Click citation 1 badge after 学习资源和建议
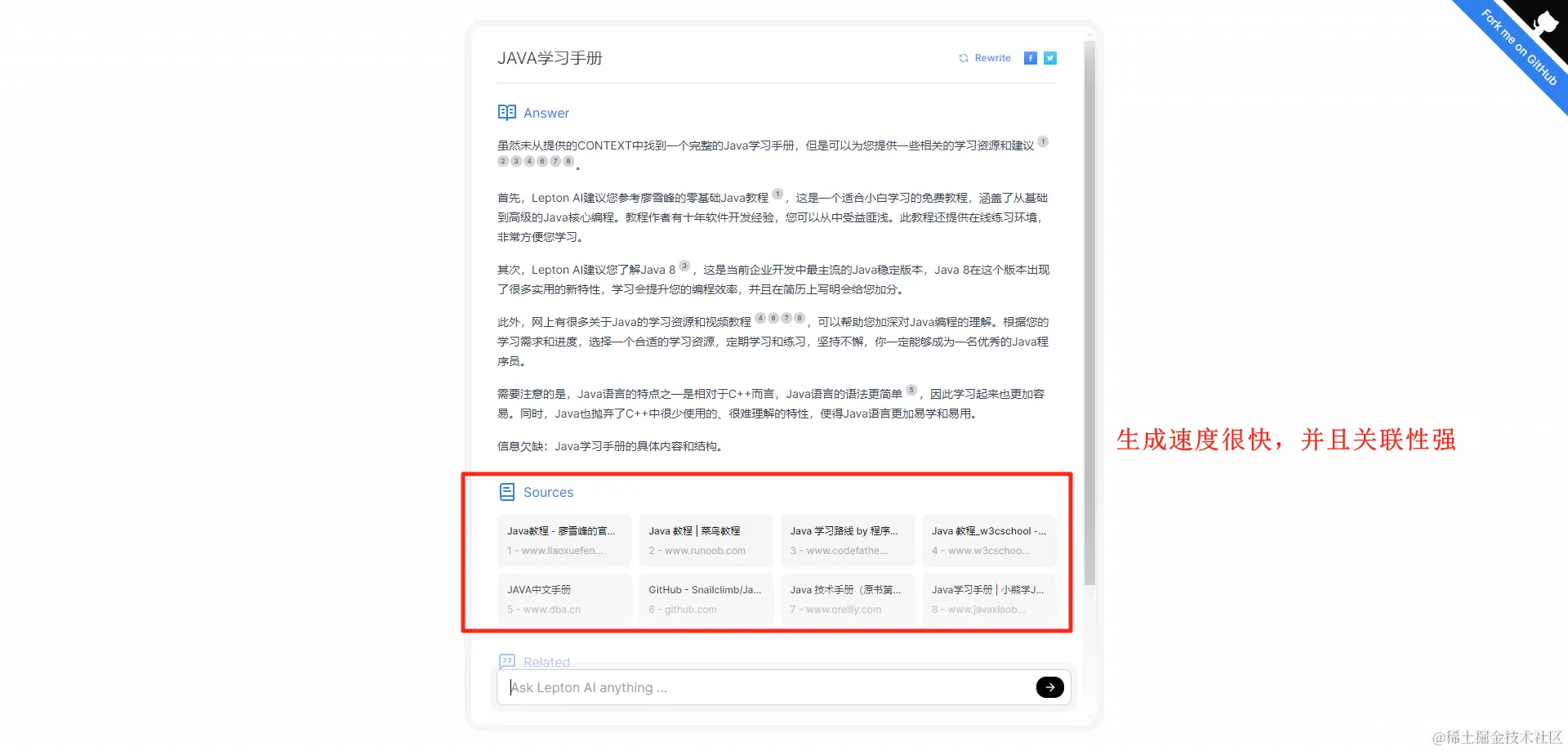Image resolution: width=1568 pixels, height=751 pixels. pyautogui.click(x=1043, y=141)
